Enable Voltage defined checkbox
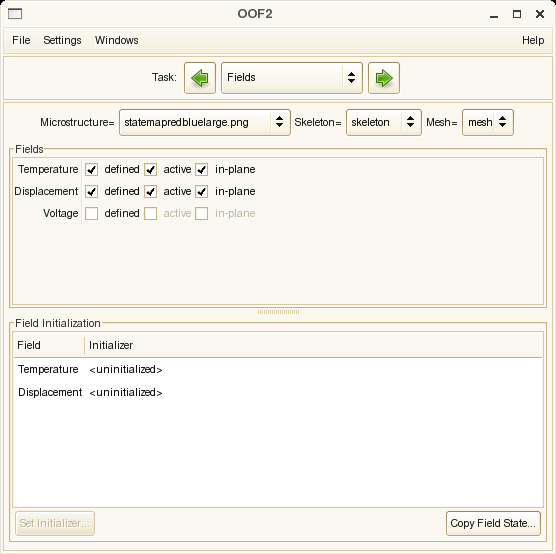 [91, 214]
